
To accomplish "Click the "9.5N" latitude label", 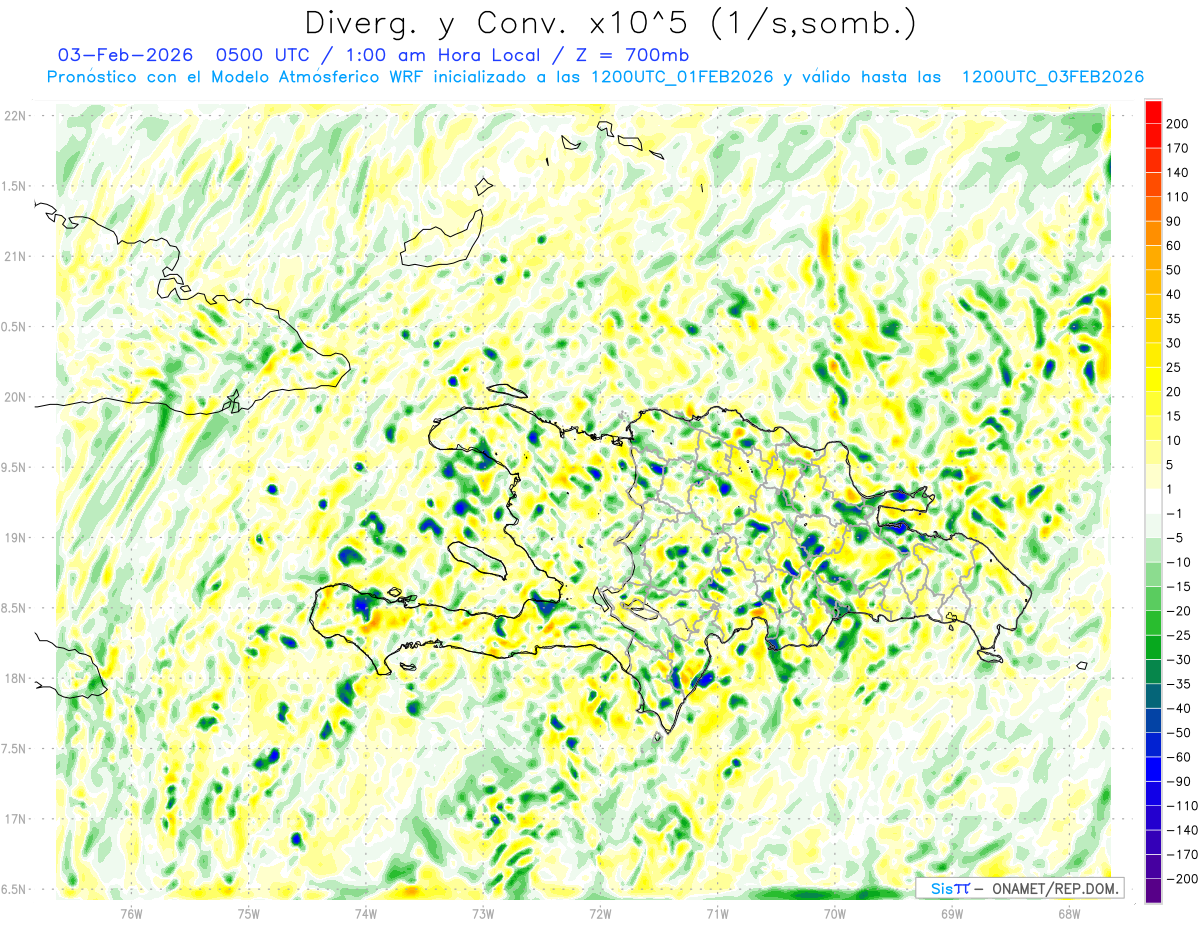I will point(14,468).
